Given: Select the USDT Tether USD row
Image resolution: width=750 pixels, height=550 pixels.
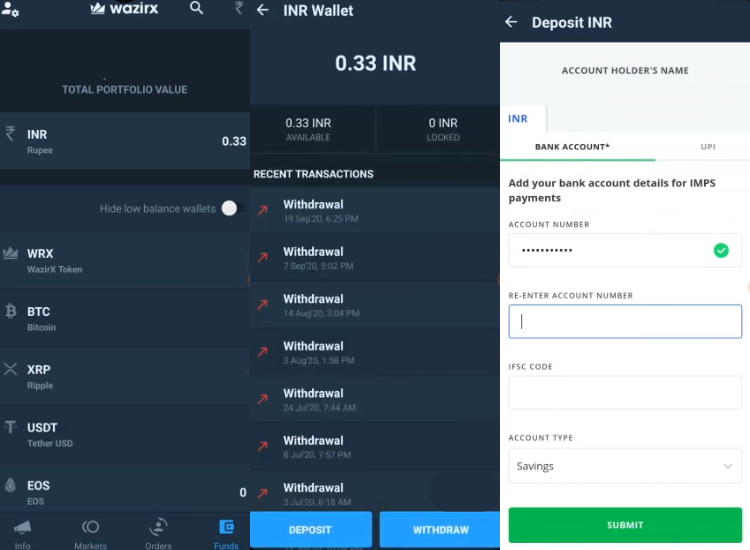Looking at the screenshot, I should 125,435.
